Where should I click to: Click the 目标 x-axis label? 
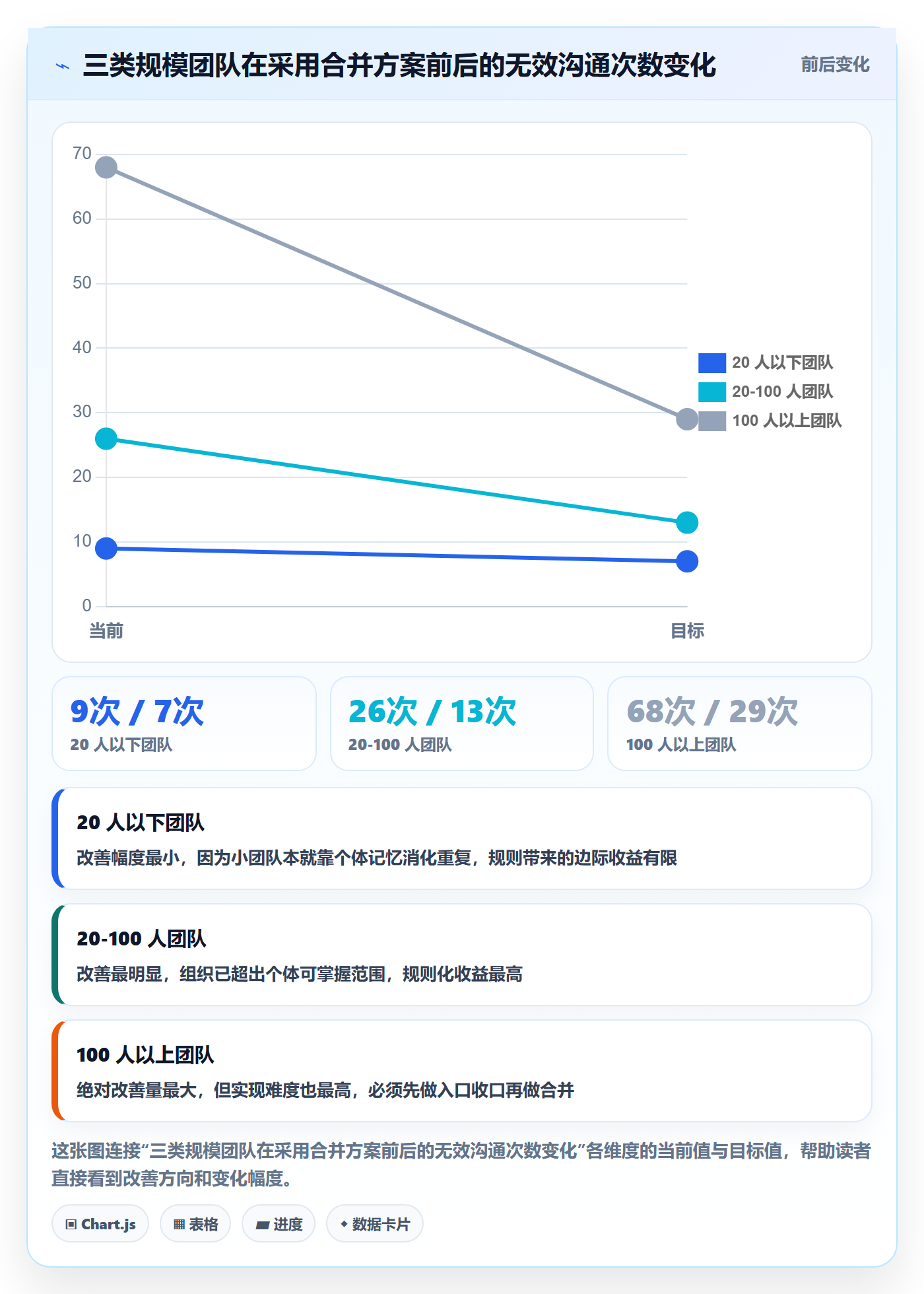(x=687, y=631)
